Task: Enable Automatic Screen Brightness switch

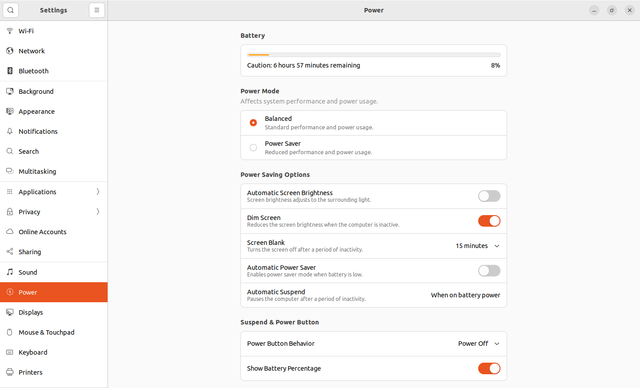Action: pyautogui.click(x=489, y=196)
